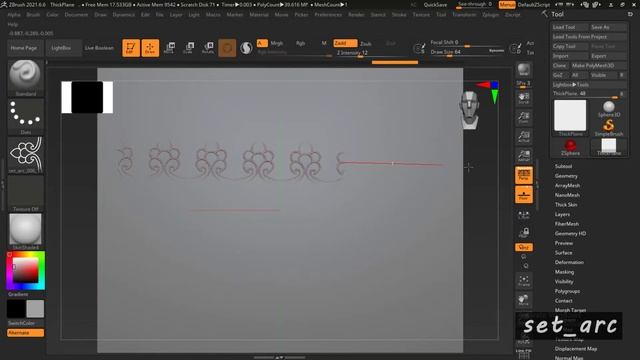
Task: Toggle the Mrgb channel
Action: tap(276, 43)
